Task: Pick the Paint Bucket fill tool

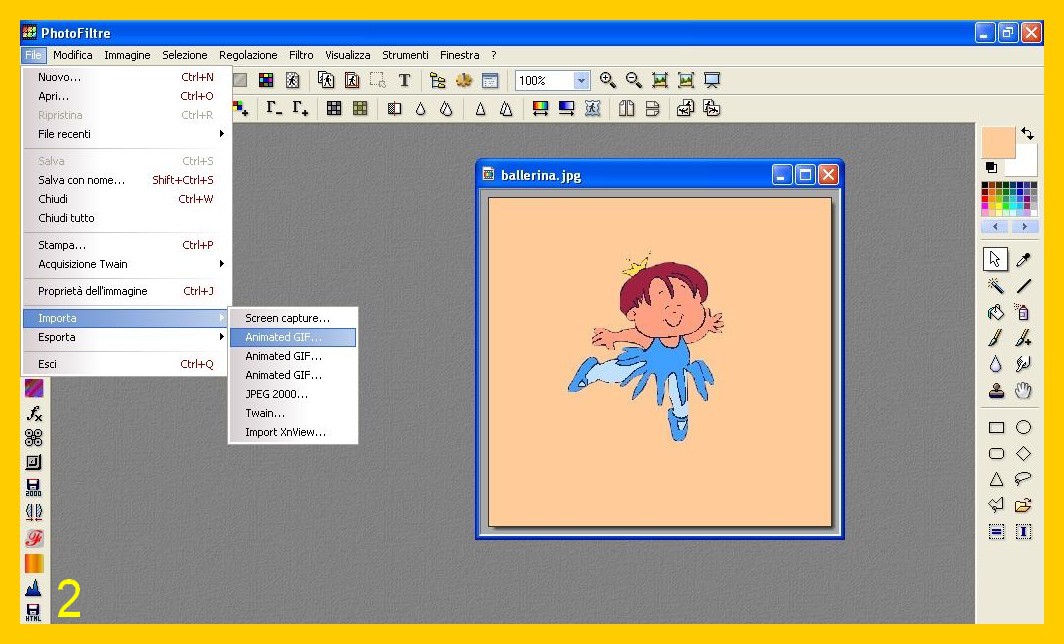Action: point(996,313)
